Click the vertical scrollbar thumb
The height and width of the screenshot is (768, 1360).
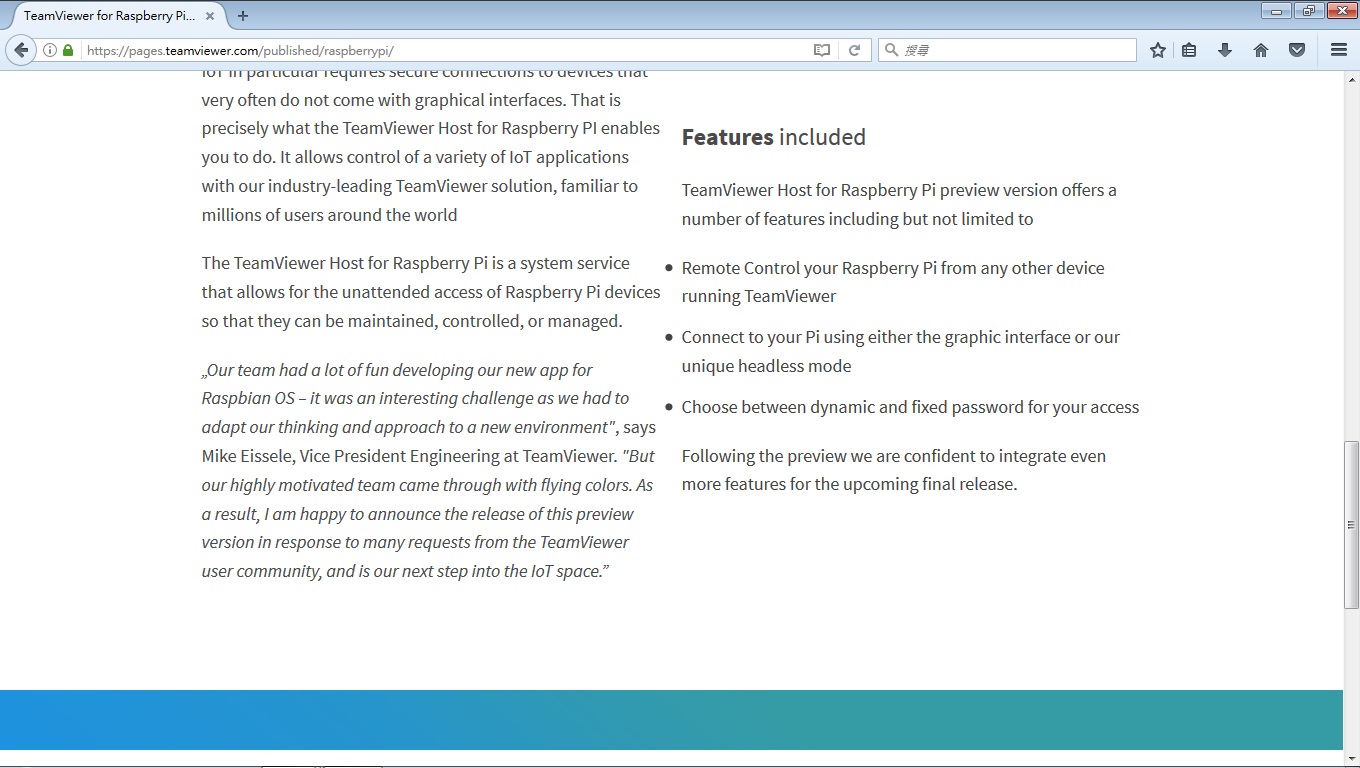pos(1351,524)
